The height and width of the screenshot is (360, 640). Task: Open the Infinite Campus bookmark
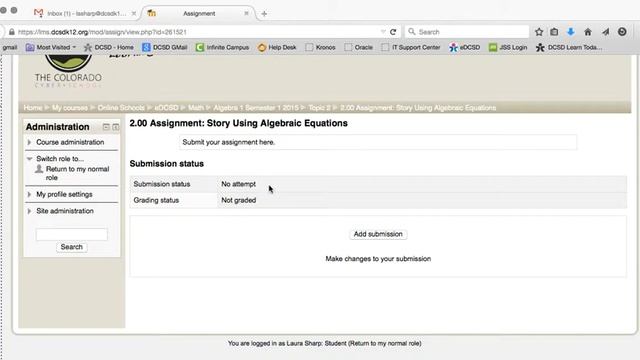pyautogui.click(x=222, y=47)
